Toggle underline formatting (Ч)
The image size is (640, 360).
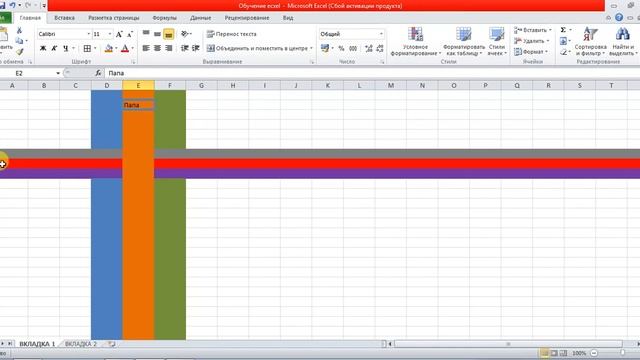pyautogui.click(x=65, y=48)
